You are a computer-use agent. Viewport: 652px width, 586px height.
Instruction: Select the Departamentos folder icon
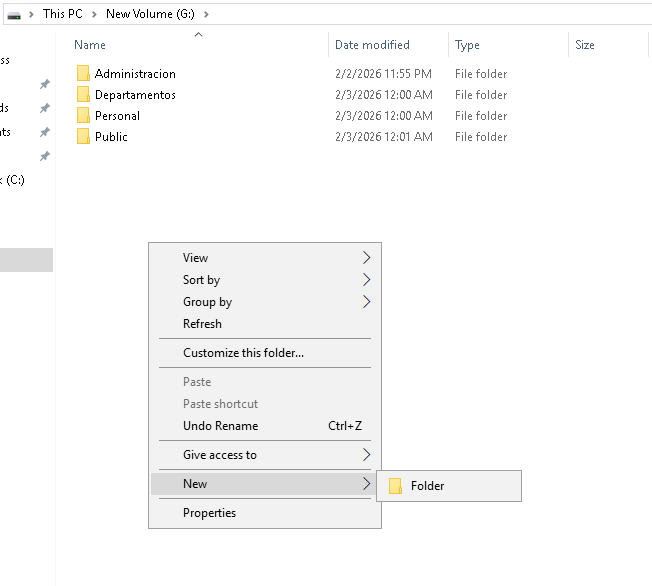83,95
